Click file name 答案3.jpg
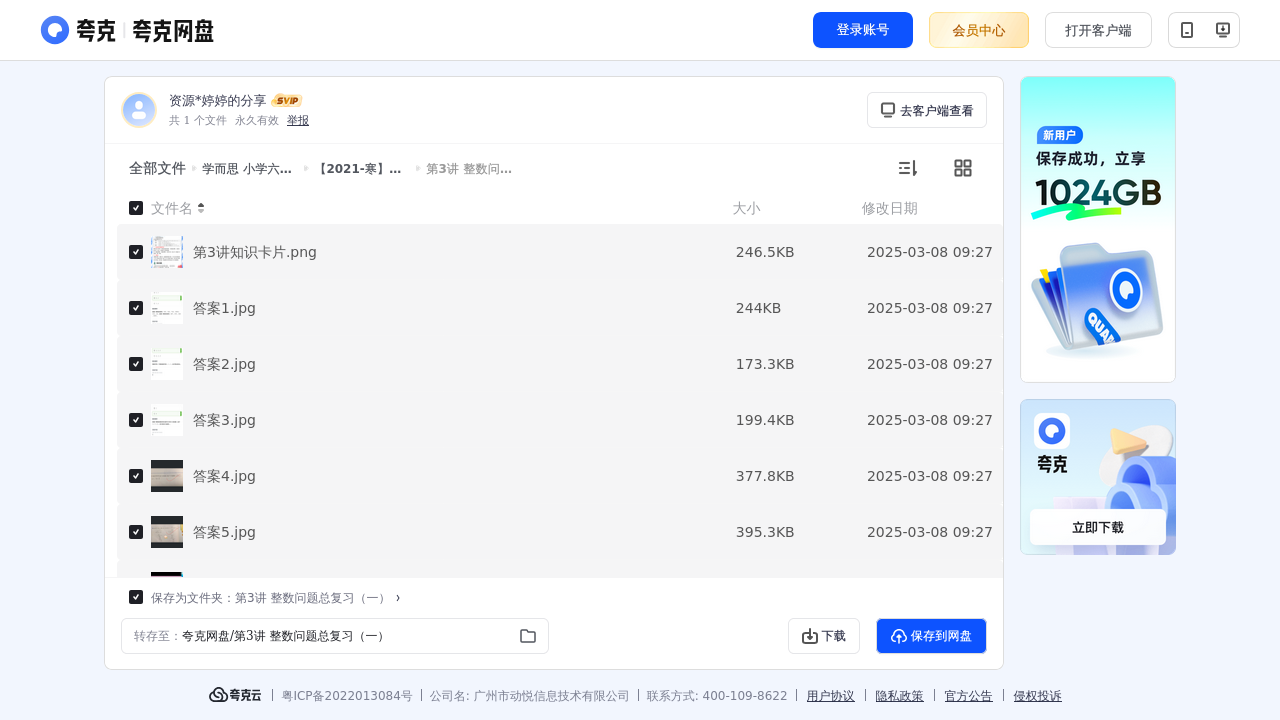The height and width of the screenshot is (720, 1280). [224, 420]
